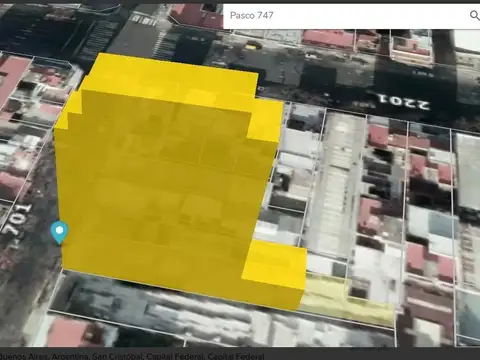The width and height of the screenshot is (480, 360).
Task: Click the crosswalk at the top street intersection
Action: click(x=144, y=19)
